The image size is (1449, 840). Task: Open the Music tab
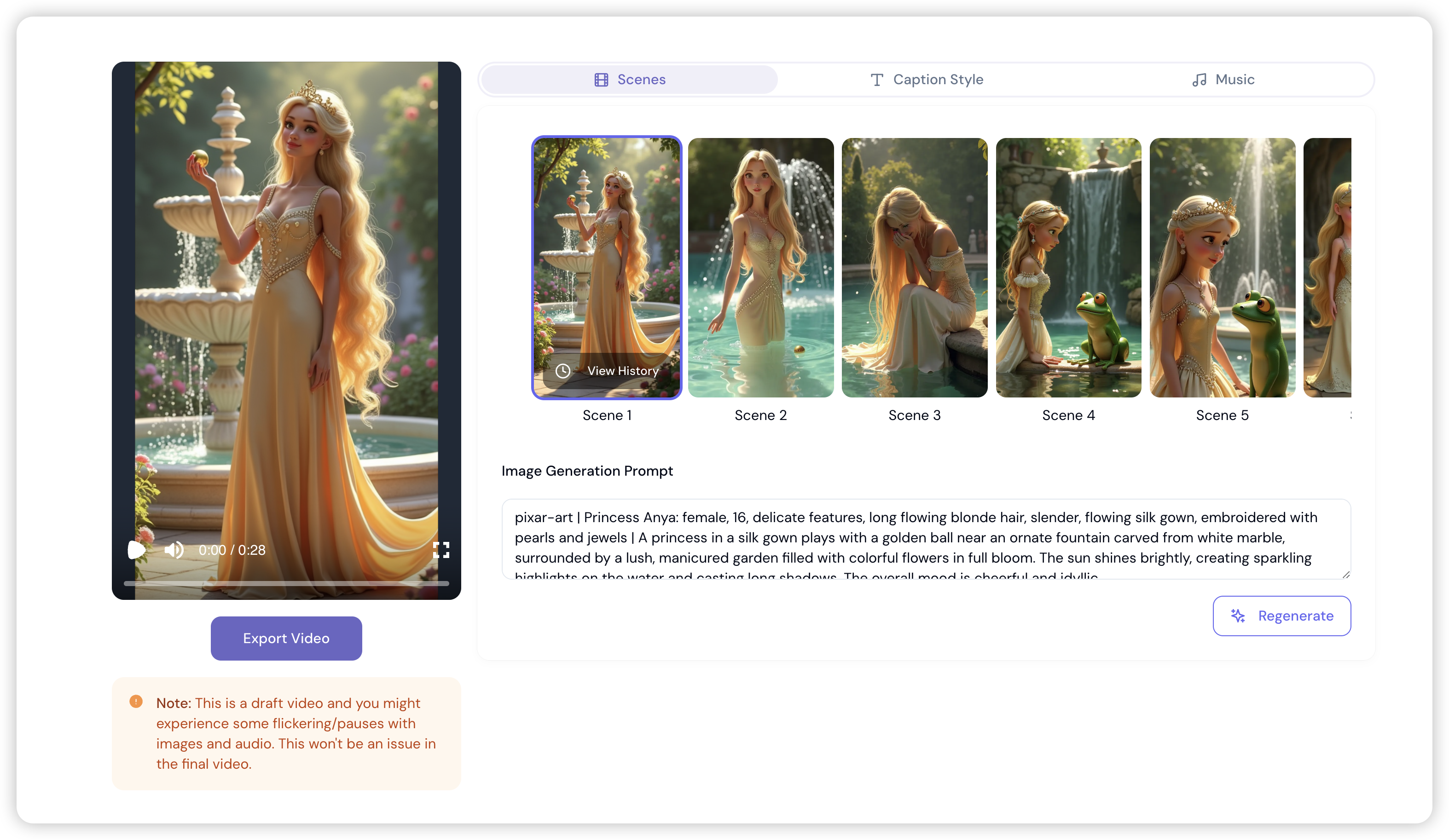click(x=1223, y=79)
